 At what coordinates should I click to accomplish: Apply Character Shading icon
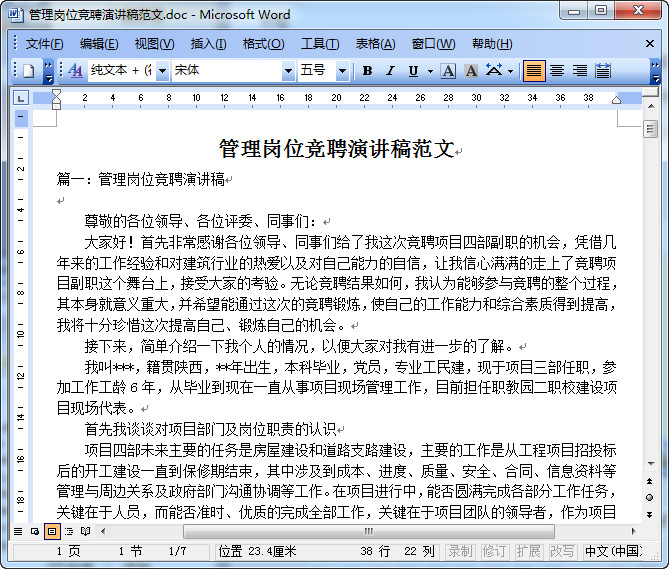(x=471, y=71)
